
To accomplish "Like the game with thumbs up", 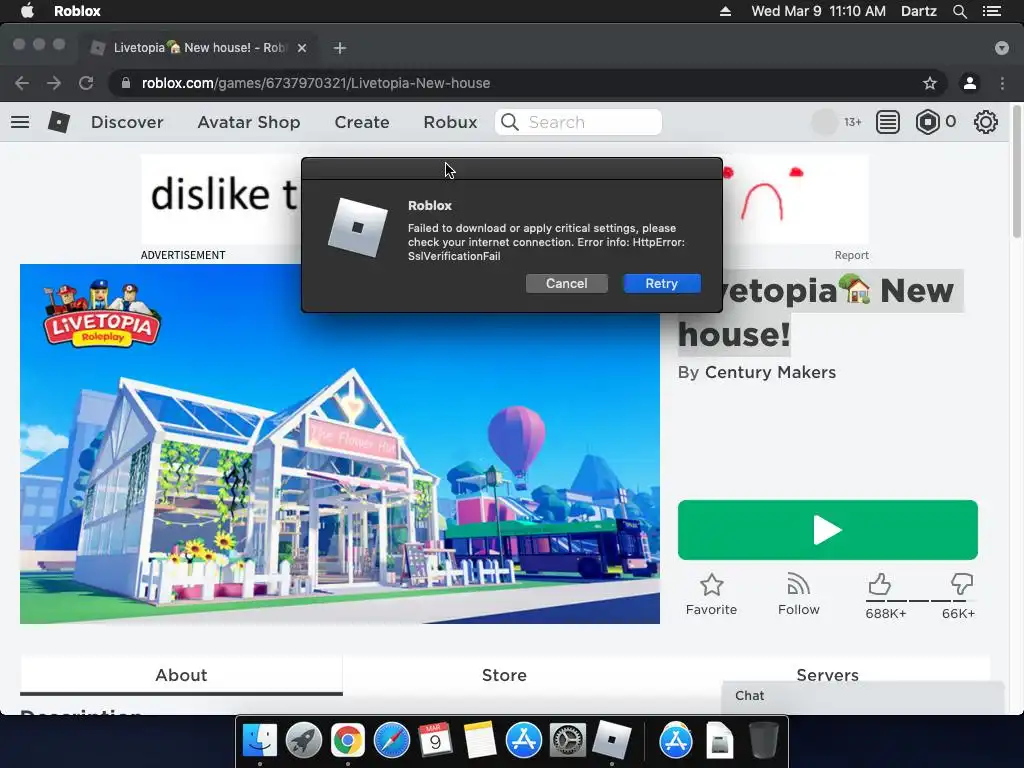I will [x=880, y=584].
